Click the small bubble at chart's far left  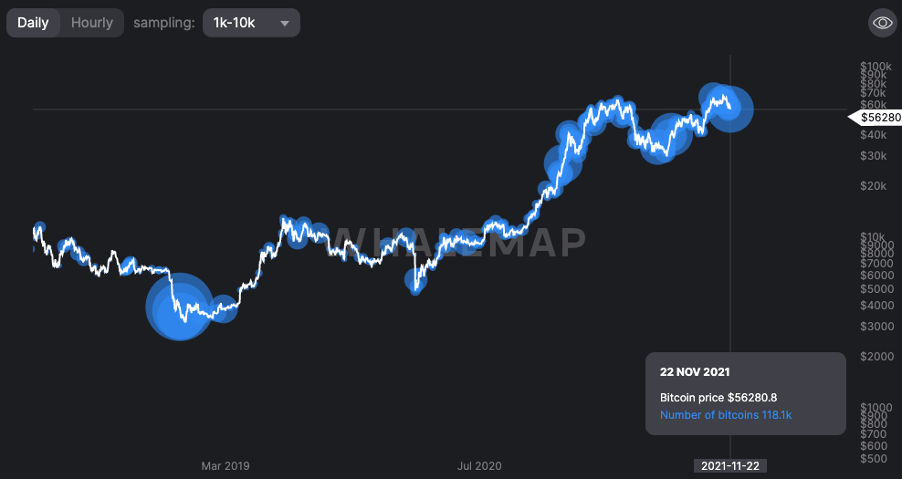[39, 229]
